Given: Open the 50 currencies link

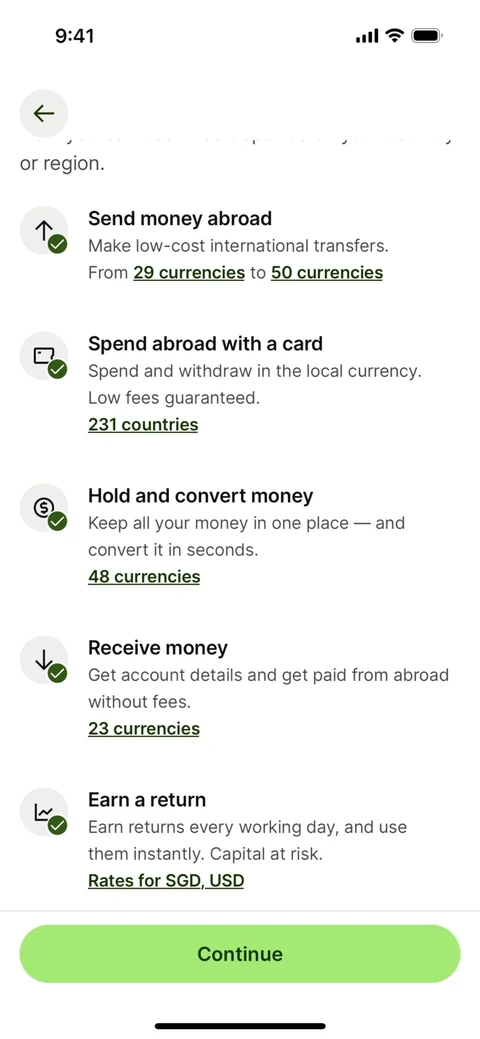Looking at the screenshot, I should (327, 272).
